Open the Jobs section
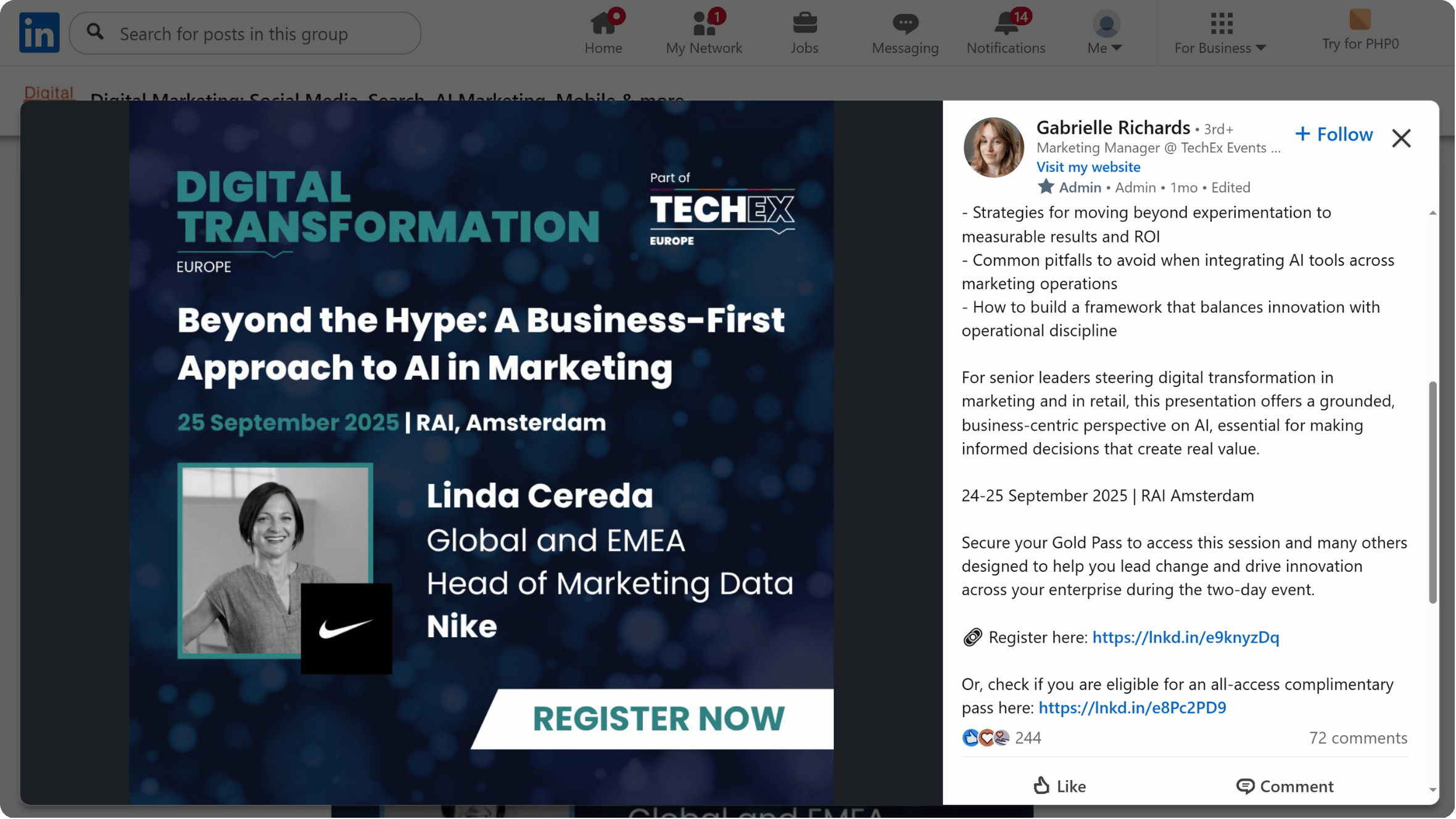This screenshot has width=1456, height=819. [x=804, y=32]
